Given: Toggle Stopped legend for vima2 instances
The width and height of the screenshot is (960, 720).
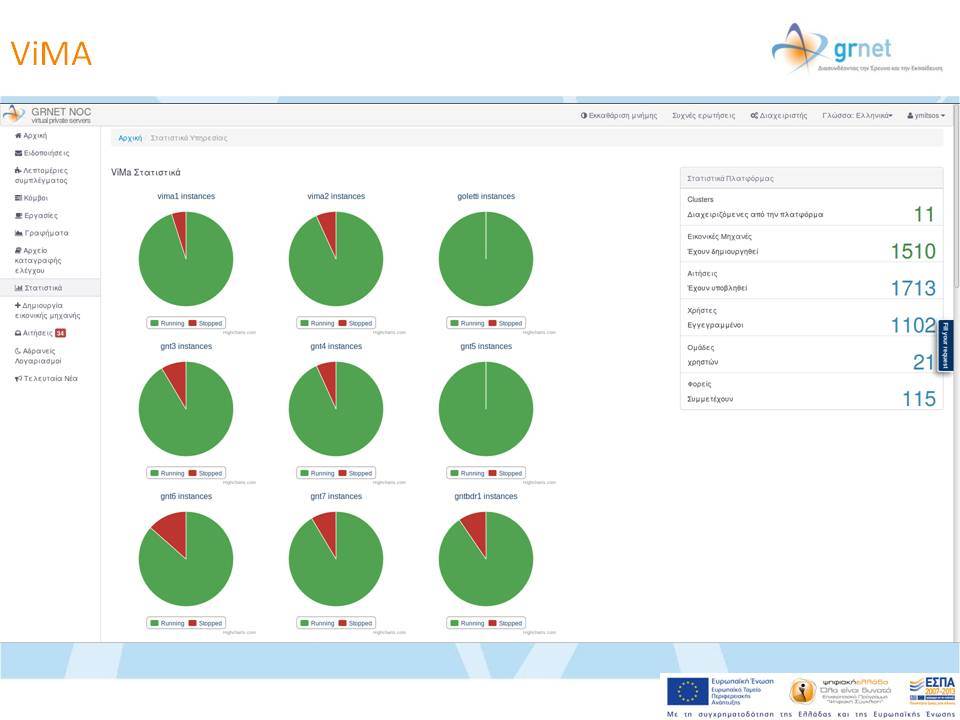Looking at the screenshot, I should pos(356,323).
